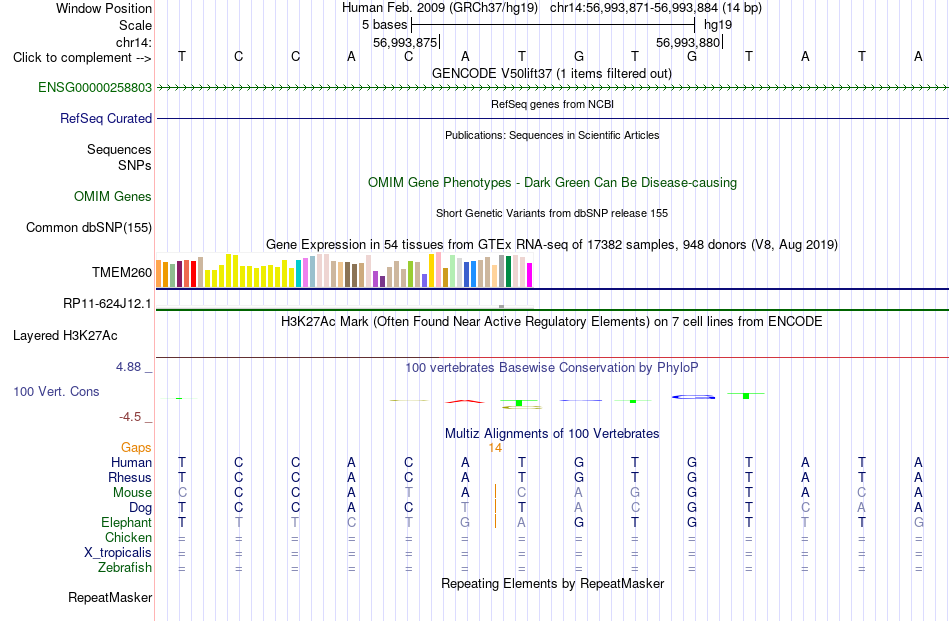This screenshot has width=950, height=621.
Task: Click the chr14: position label
Action: click(x=134, y=42)
